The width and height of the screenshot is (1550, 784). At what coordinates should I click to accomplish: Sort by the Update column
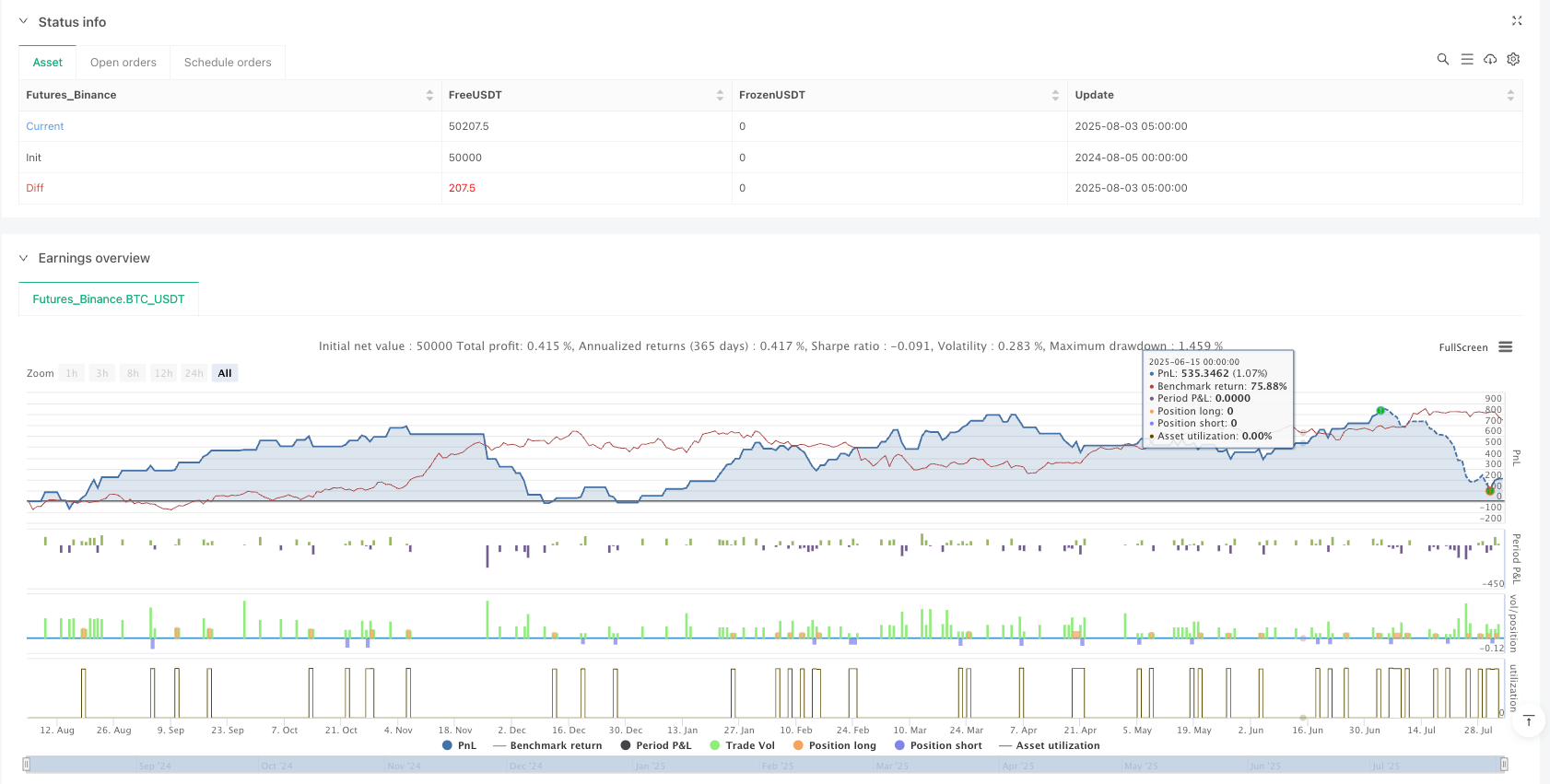click(x=1509, y=95)
